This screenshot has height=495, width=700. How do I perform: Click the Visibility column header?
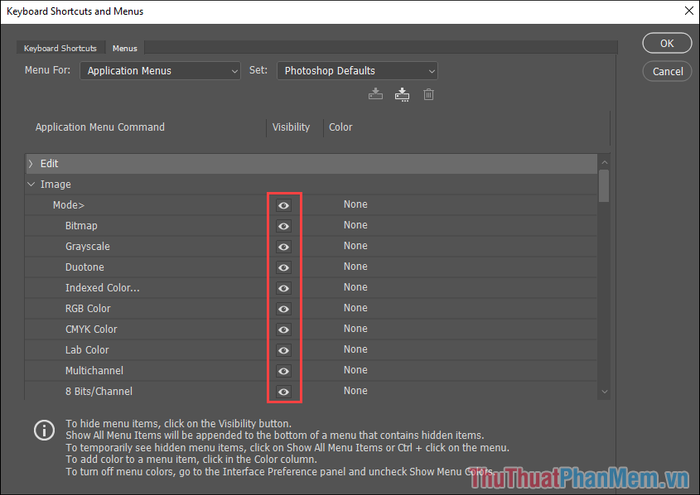click(291, 127)
